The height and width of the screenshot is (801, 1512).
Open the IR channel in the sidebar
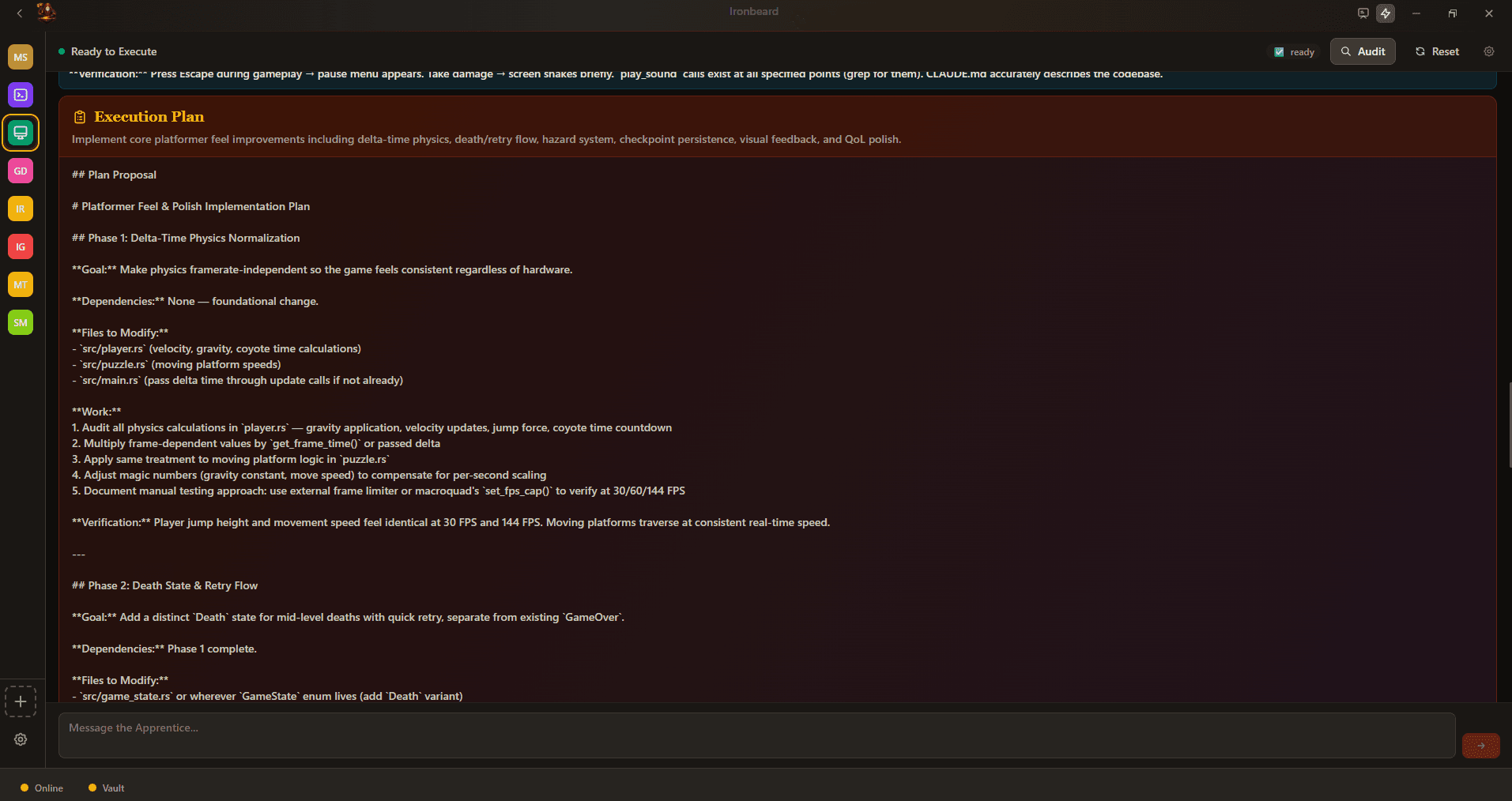[x=21, y=209]
